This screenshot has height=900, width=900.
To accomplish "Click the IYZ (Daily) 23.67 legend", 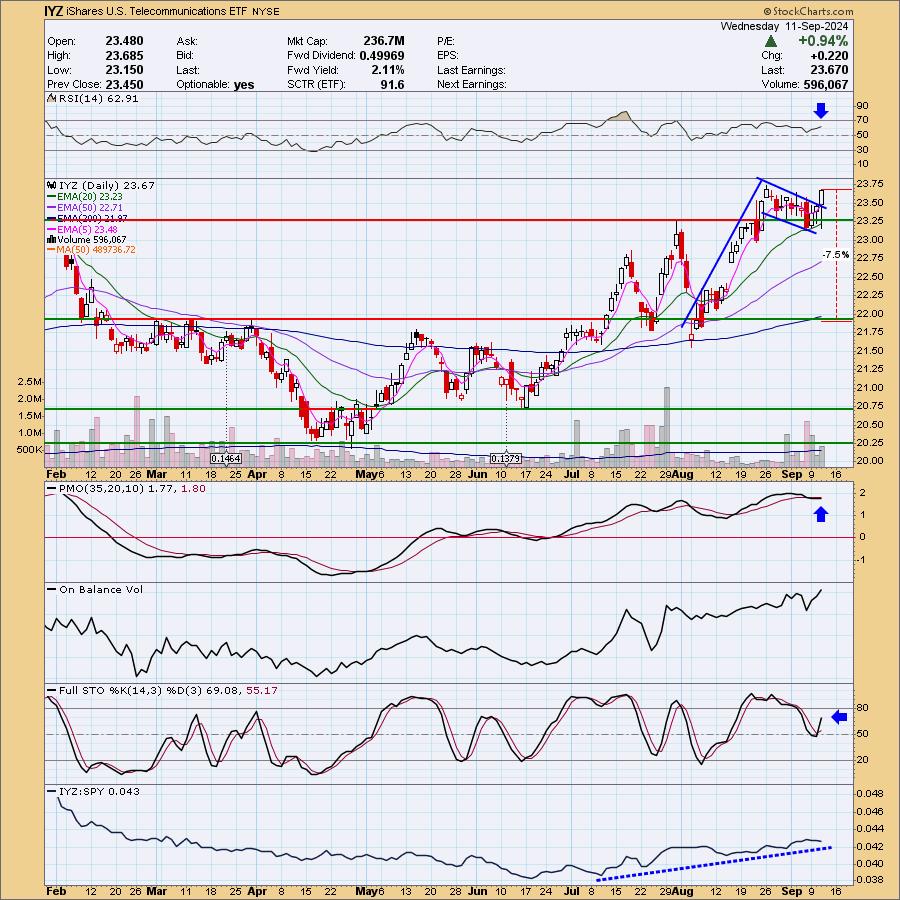I will coord(106,185).
